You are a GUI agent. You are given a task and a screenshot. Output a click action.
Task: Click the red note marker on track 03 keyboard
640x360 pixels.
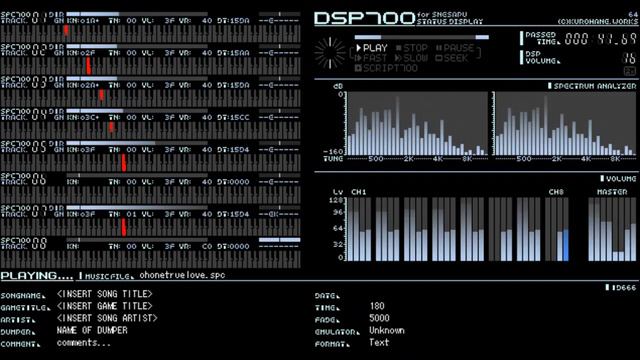101,95
